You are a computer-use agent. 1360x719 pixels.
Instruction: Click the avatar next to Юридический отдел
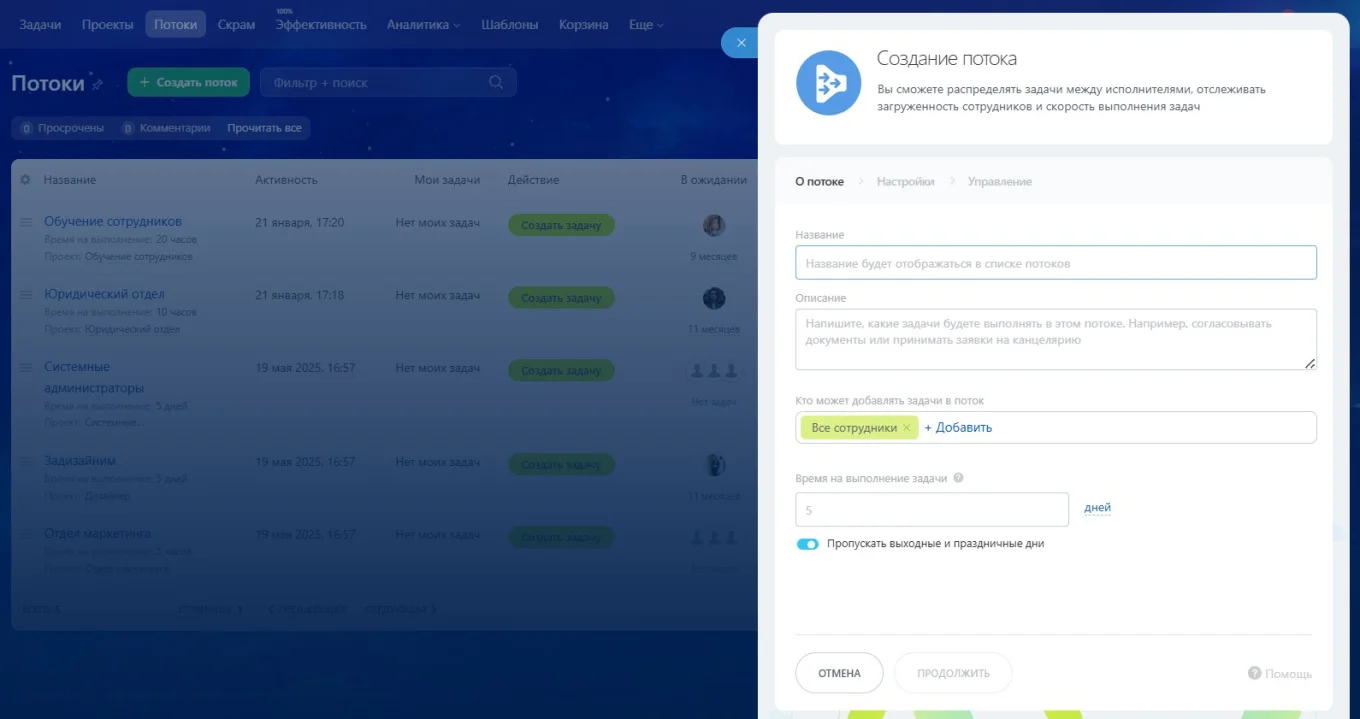pos(713,298)
